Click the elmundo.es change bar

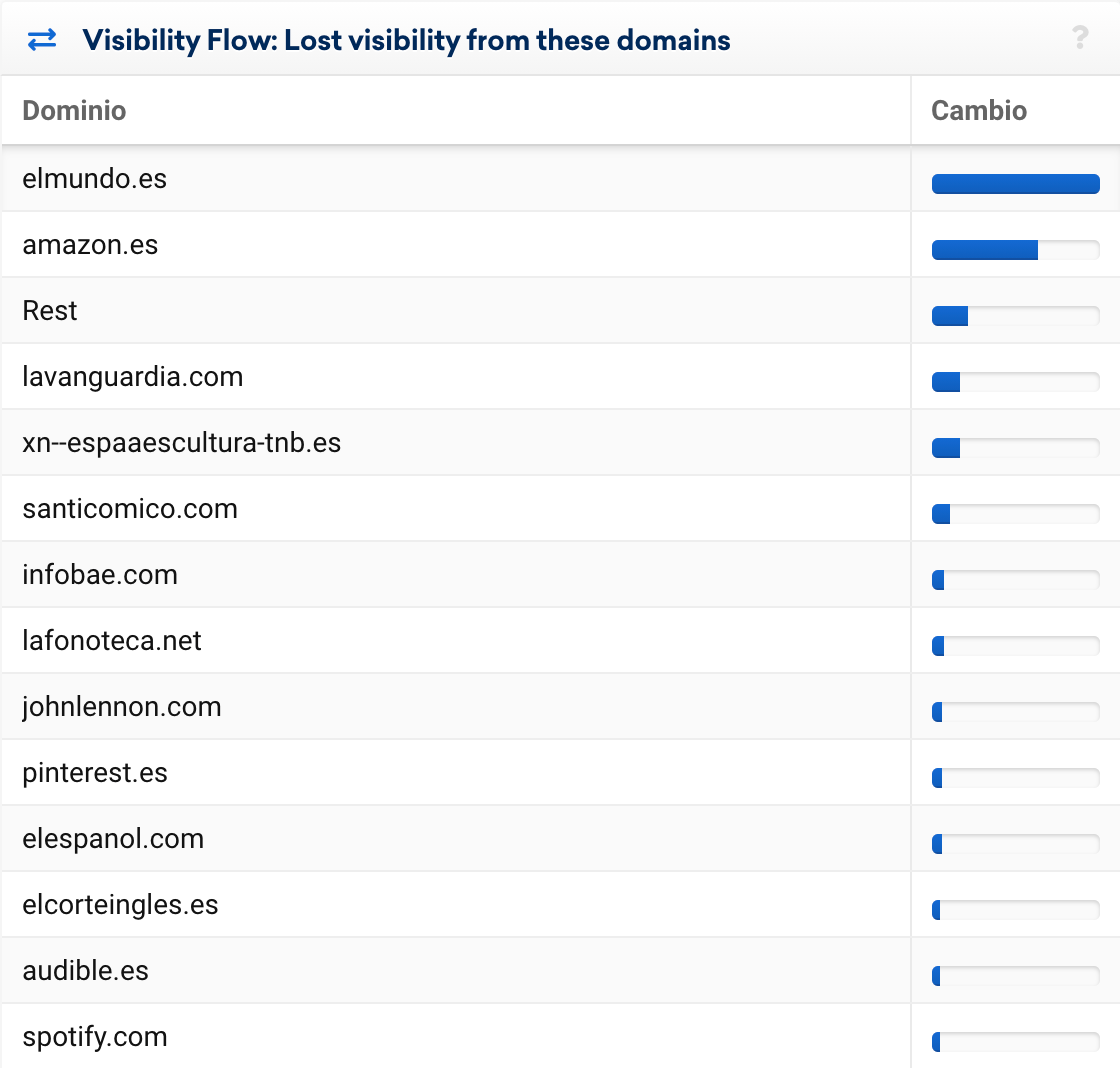coord(1015,183)
